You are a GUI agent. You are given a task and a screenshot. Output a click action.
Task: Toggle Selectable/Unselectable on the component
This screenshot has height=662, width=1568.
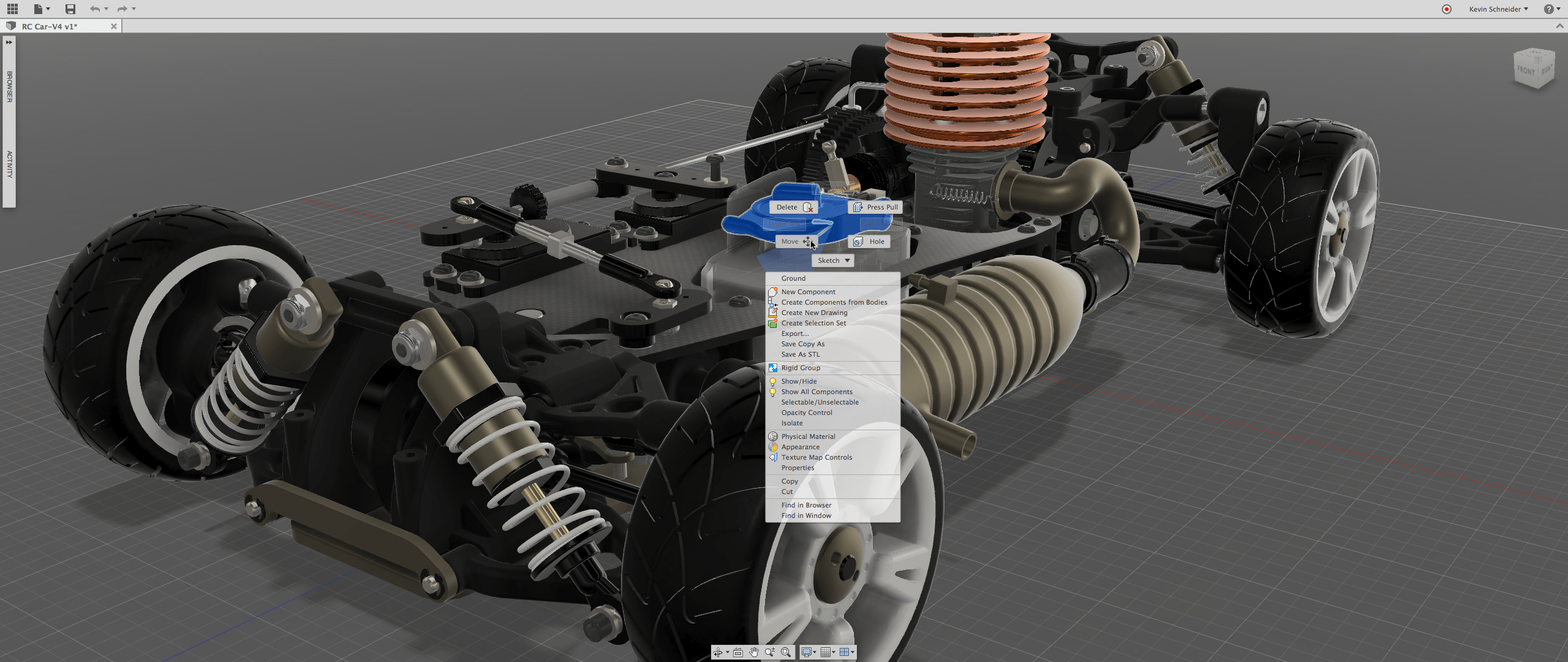point(819,401)
